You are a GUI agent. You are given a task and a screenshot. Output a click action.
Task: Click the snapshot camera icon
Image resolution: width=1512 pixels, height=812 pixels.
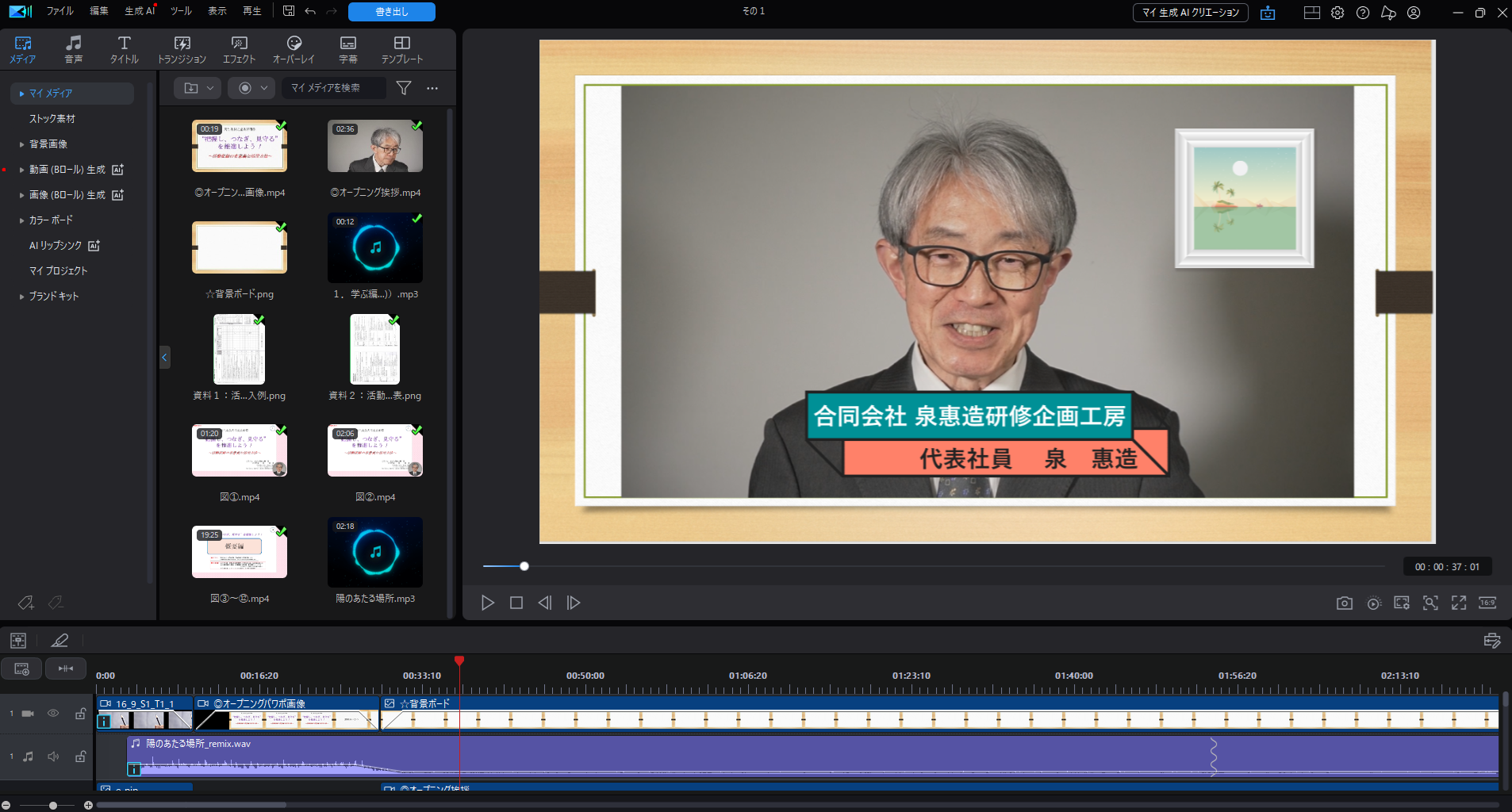[1344, 603]
